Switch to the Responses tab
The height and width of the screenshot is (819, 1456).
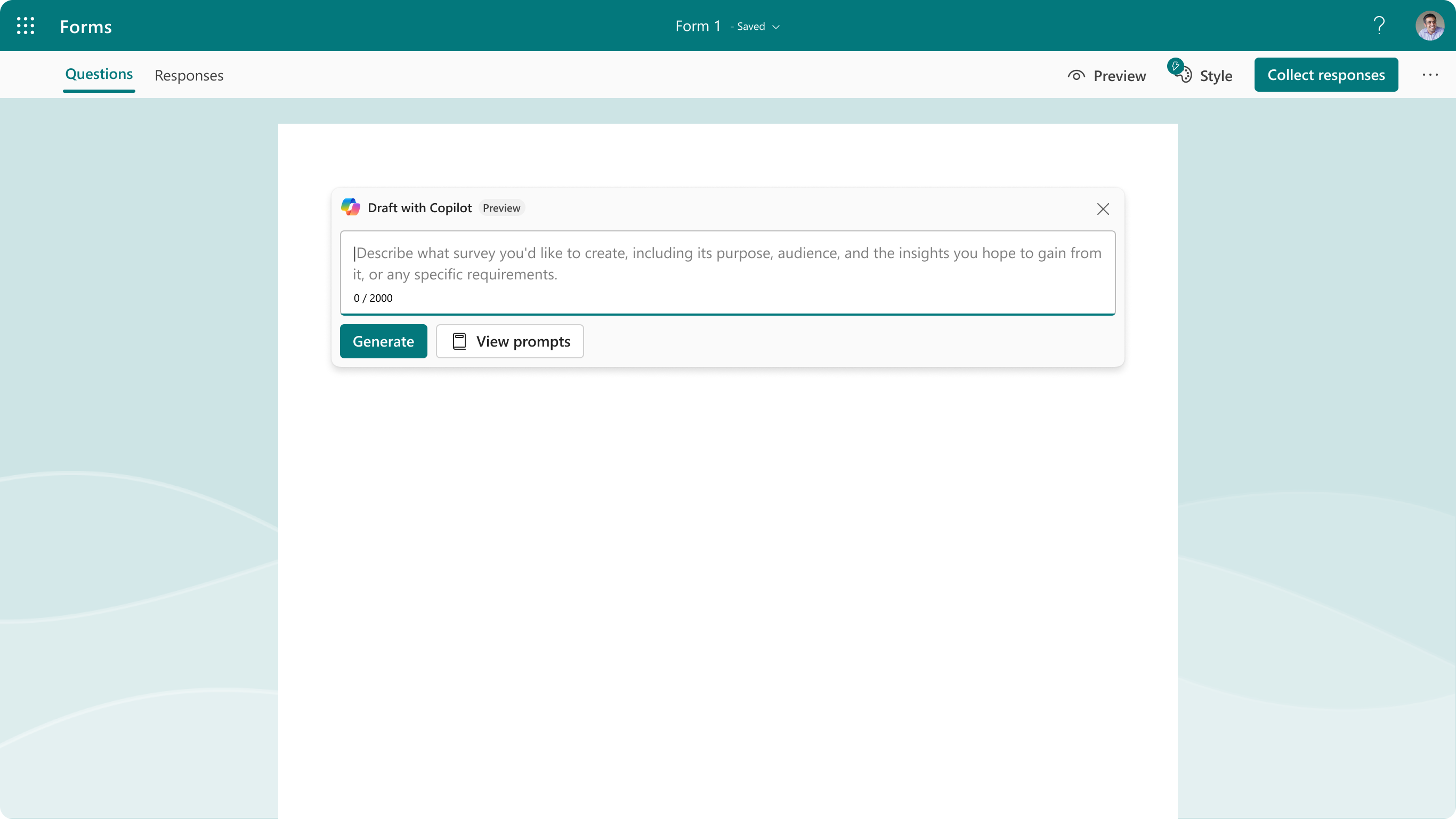click(x=189, y=75)
